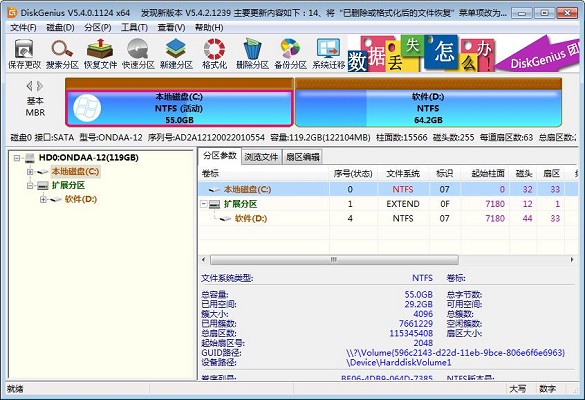Screen dimensions: 585x400
Task: Start the 系统迁移 system migration tool
Action: [328, 54]
